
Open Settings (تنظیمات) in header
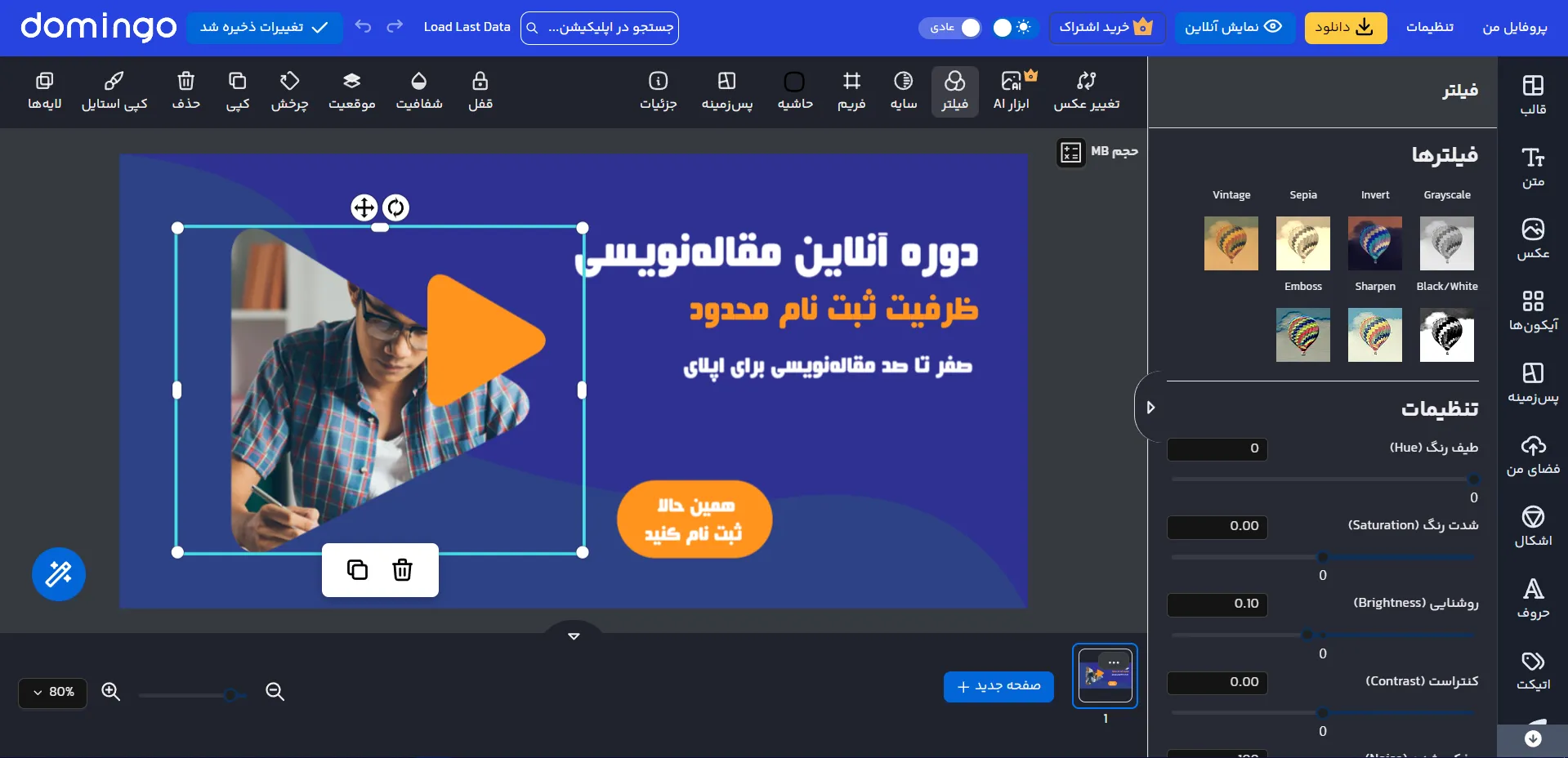click(1430, 28)
